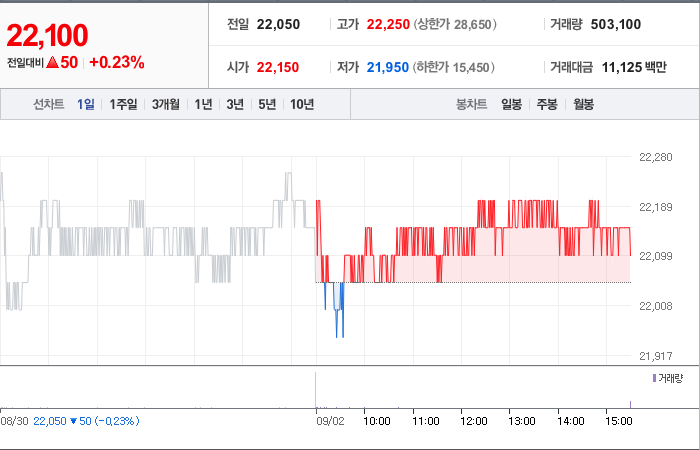Image resolution: width=700 pixels, height=450 pixels.
Task: Click the 전일 value 22,050
Action: 278,24
